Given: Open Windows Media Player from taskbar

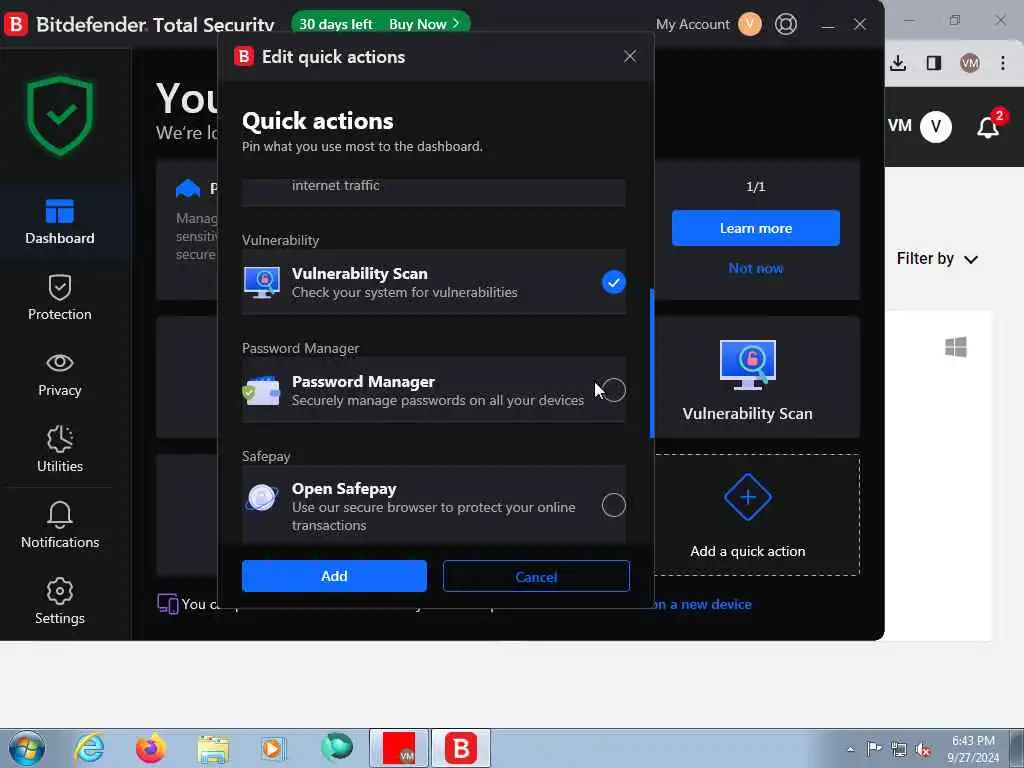Looking at the screenshot, I should coord(272,748).
